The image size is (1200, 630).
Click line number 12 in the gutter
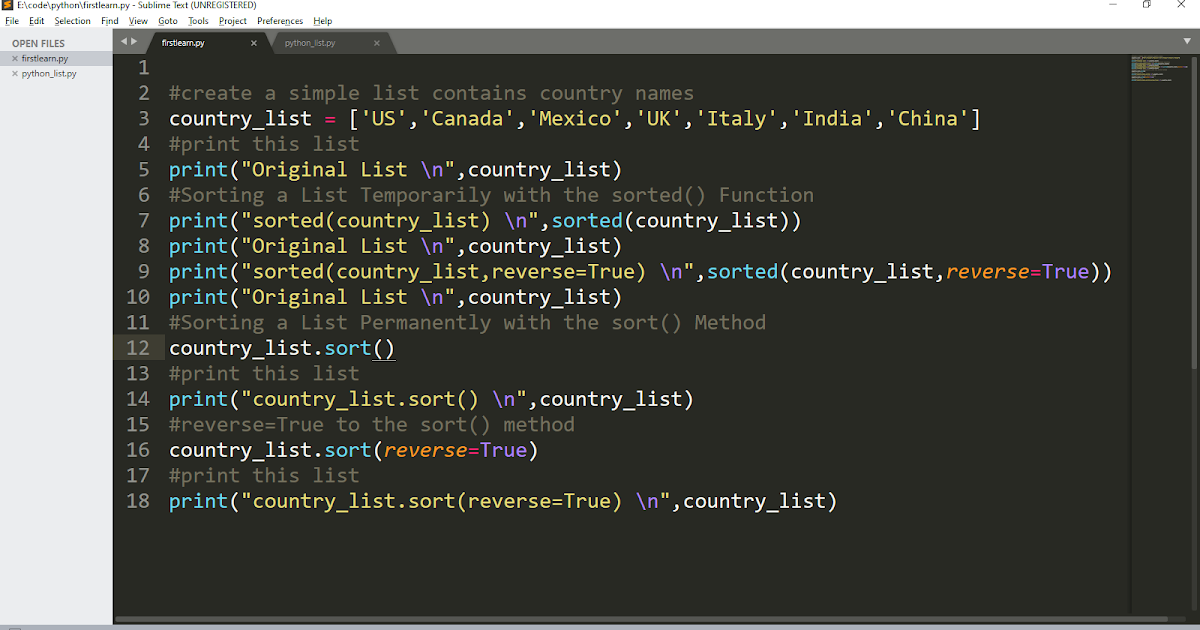137,347
